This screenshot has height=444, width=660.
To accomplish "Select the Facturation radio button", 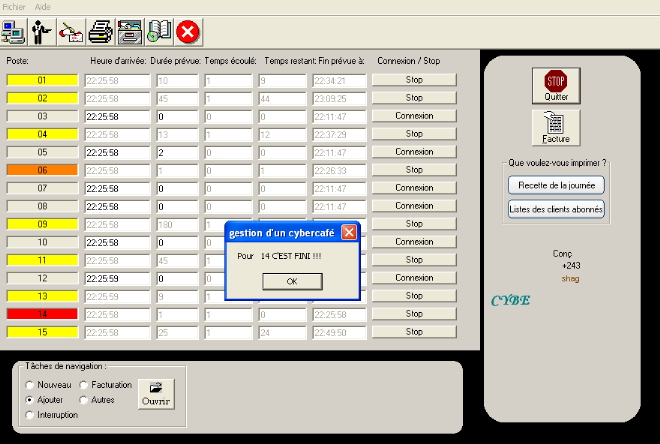I will pyautogui.click(x=85, y=385).
